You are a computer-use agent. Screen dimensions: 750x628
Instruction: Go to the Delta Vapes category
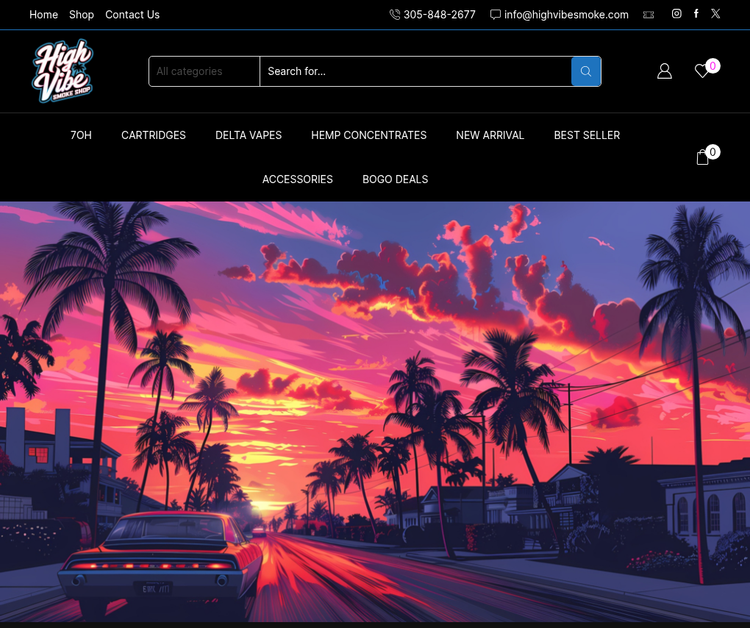(x=248, y=135)
